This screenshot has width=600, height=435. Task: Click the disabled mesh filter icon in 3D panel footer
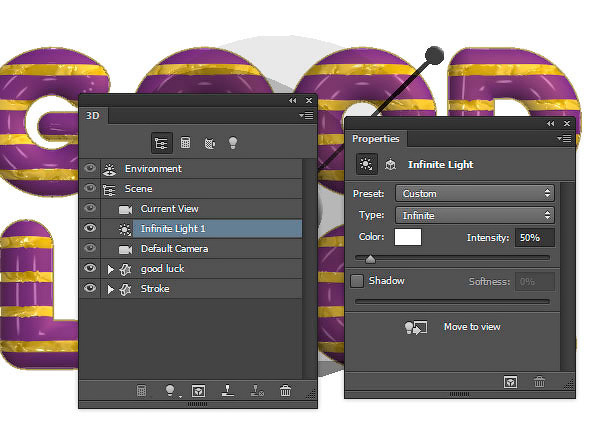click(142, 391)
